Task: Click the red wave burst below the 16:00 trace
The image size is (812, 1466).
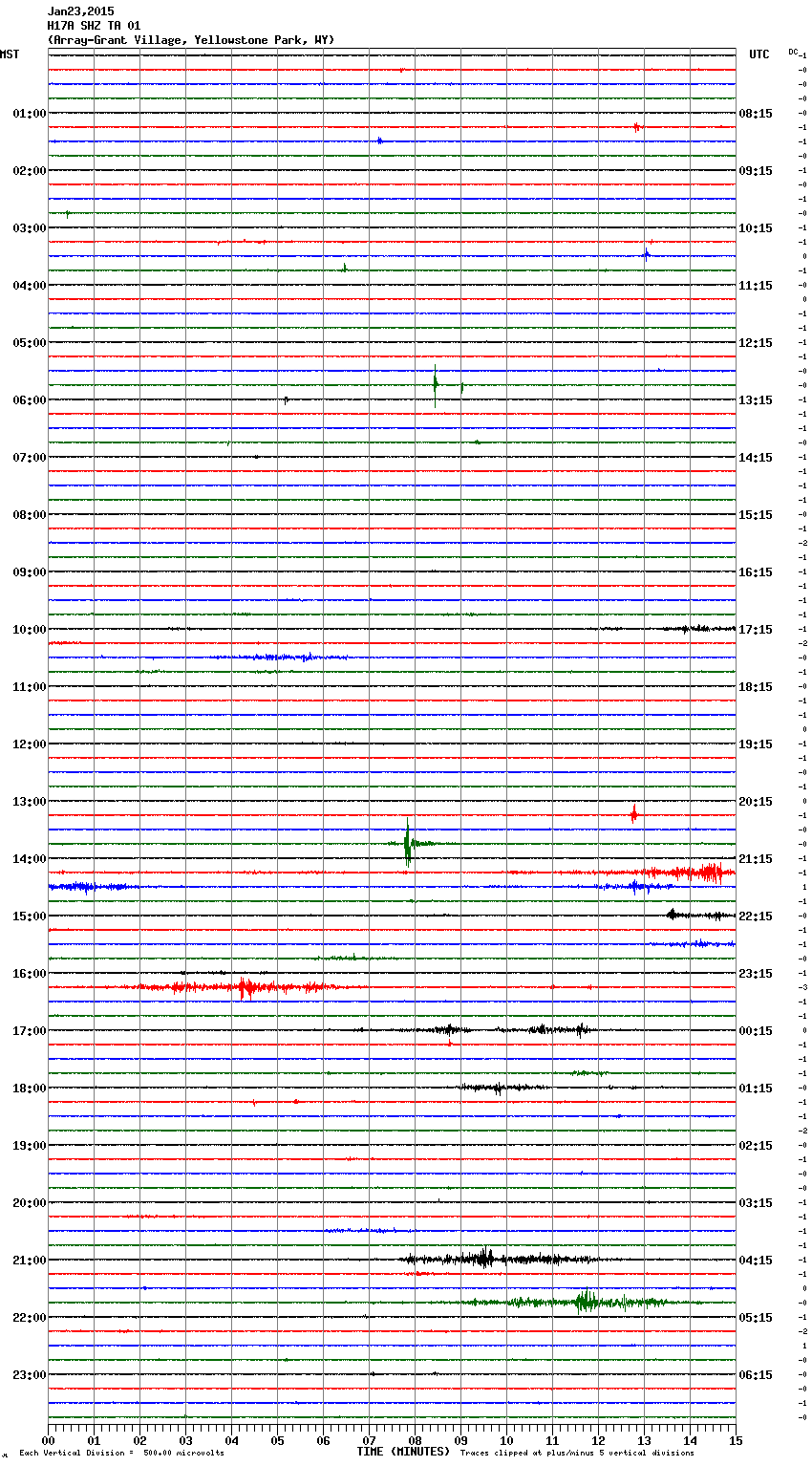Action: (239, 986)
